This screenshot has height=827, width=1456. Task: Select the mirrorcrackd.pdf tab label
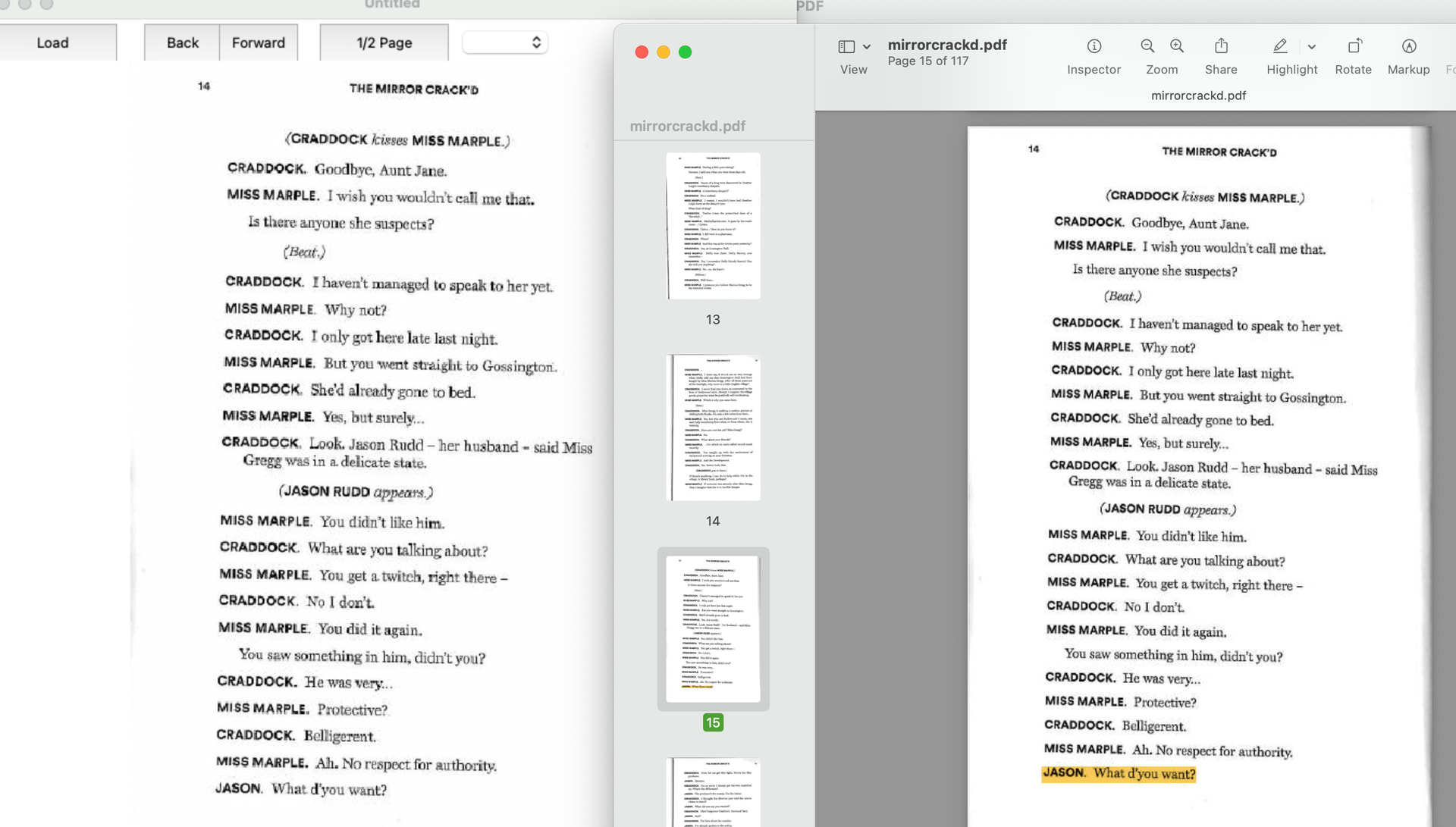(1198, 96)
